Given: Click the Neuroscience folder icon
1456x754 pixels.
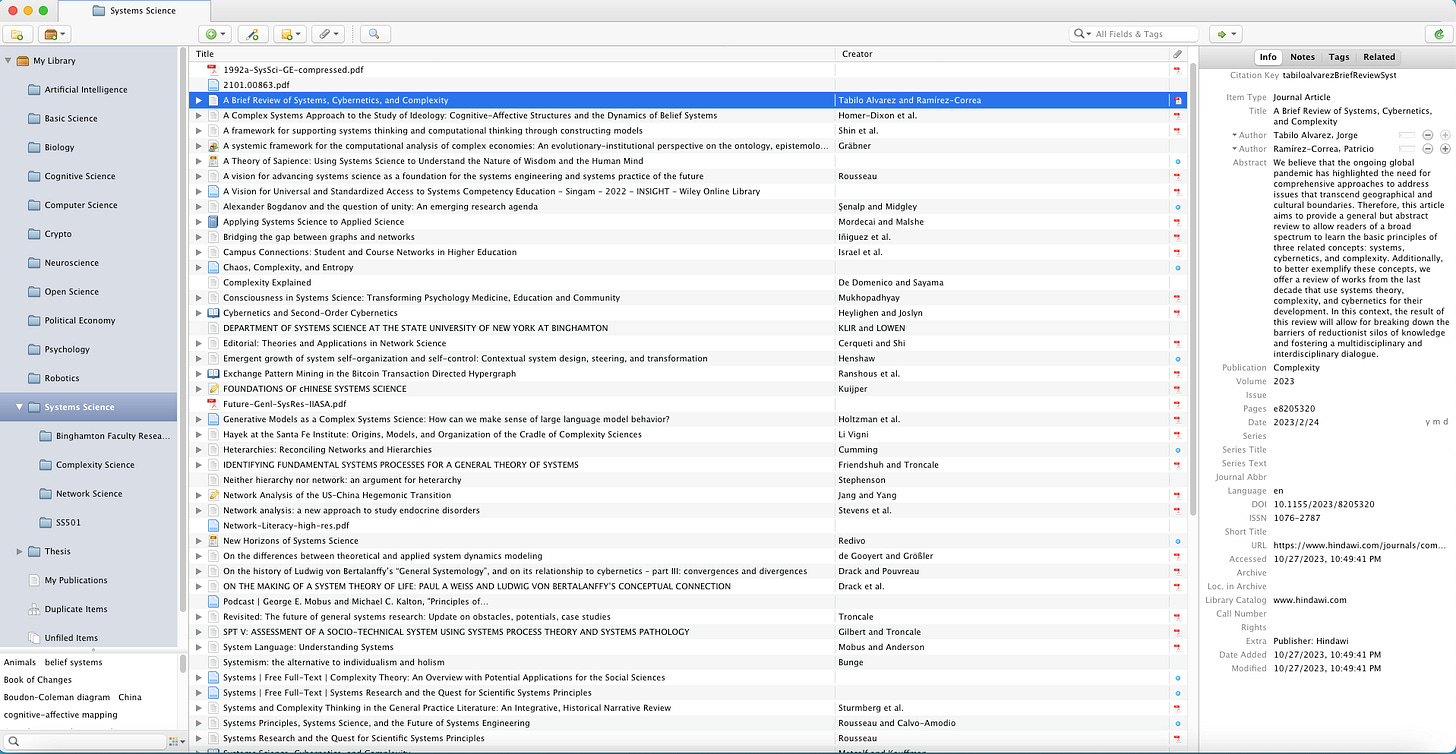Looking at the screenshot, I should click(35, 263).
